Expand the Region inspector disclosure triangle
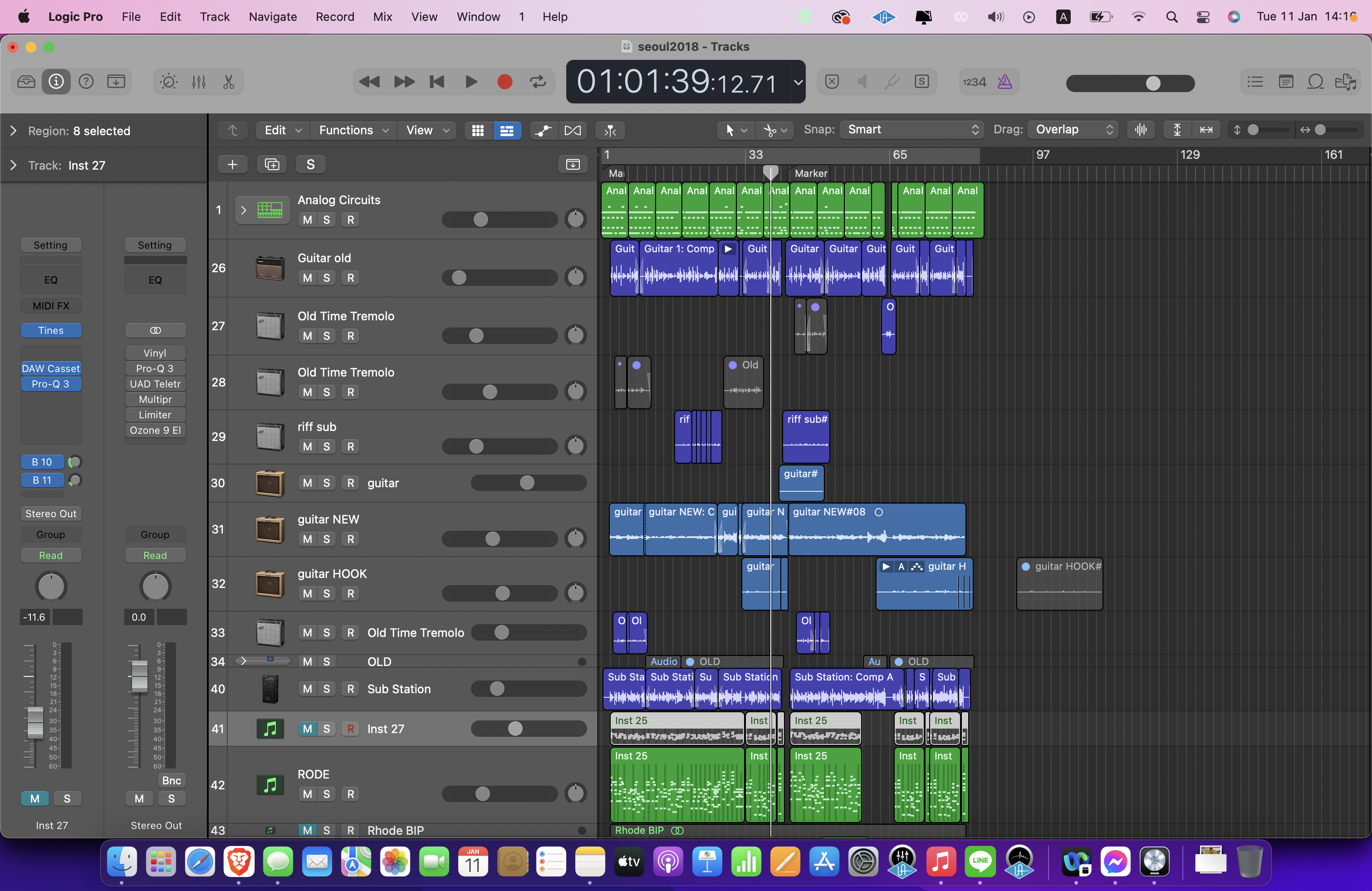This screenshot has height=891, width=1372. [x=13, y=131]
